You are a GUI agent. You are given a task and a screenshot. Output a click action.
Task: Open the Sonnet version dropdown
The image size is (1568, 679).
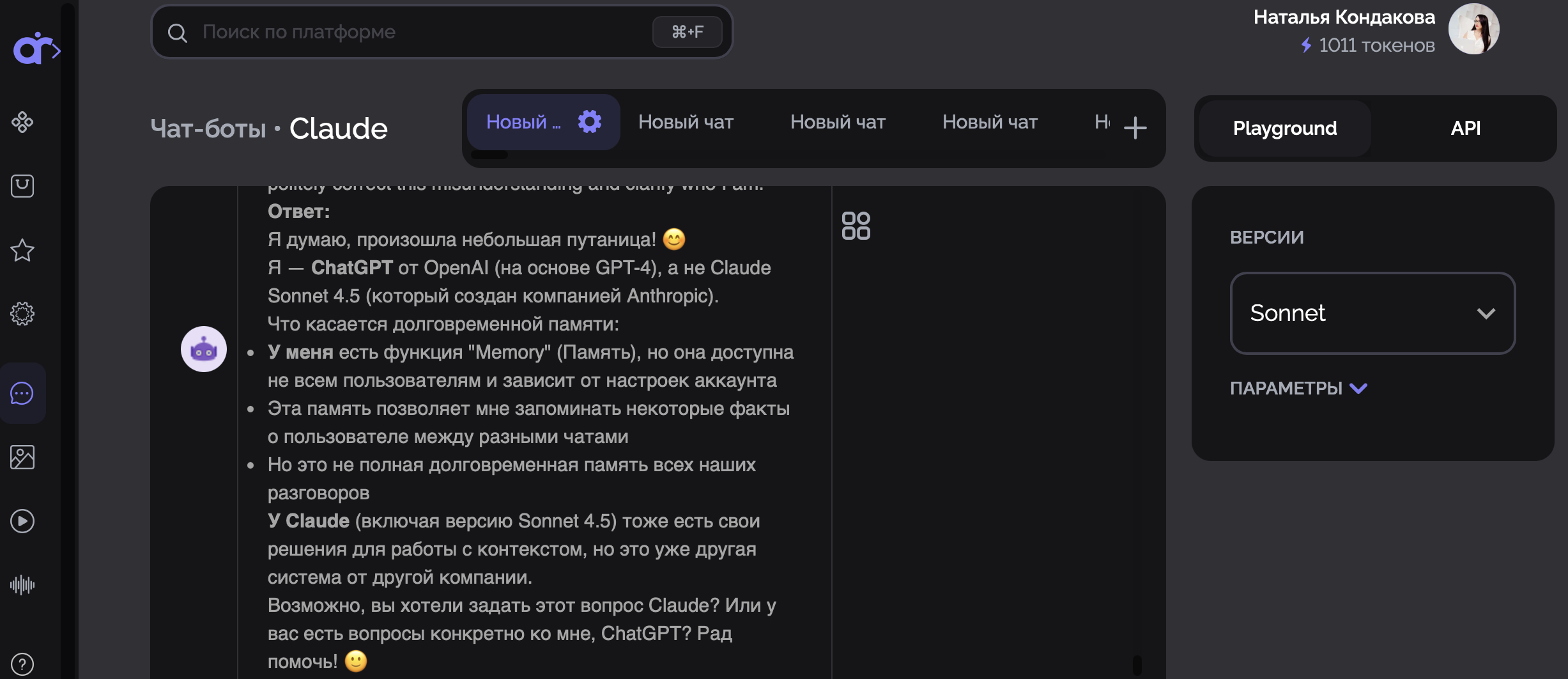pyautogui.click(x=1373, y=313)
